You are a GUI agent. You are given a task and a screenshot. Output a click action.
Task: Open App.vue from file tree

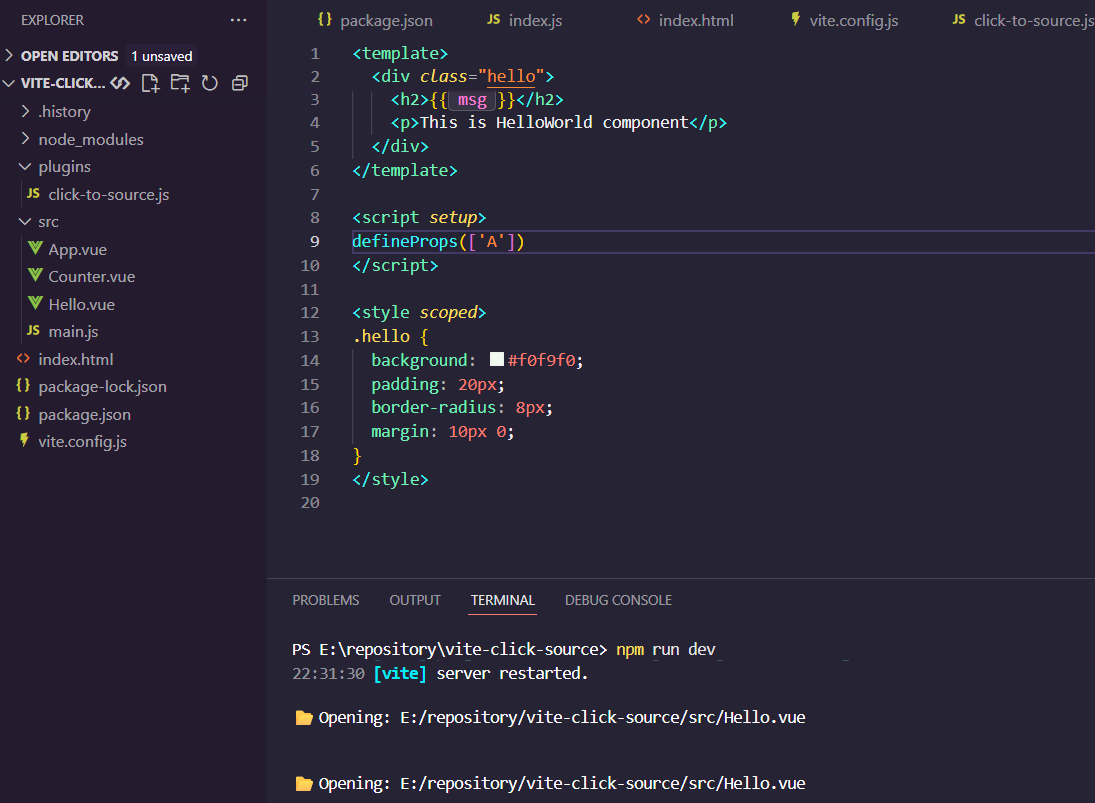coord(78,249)
